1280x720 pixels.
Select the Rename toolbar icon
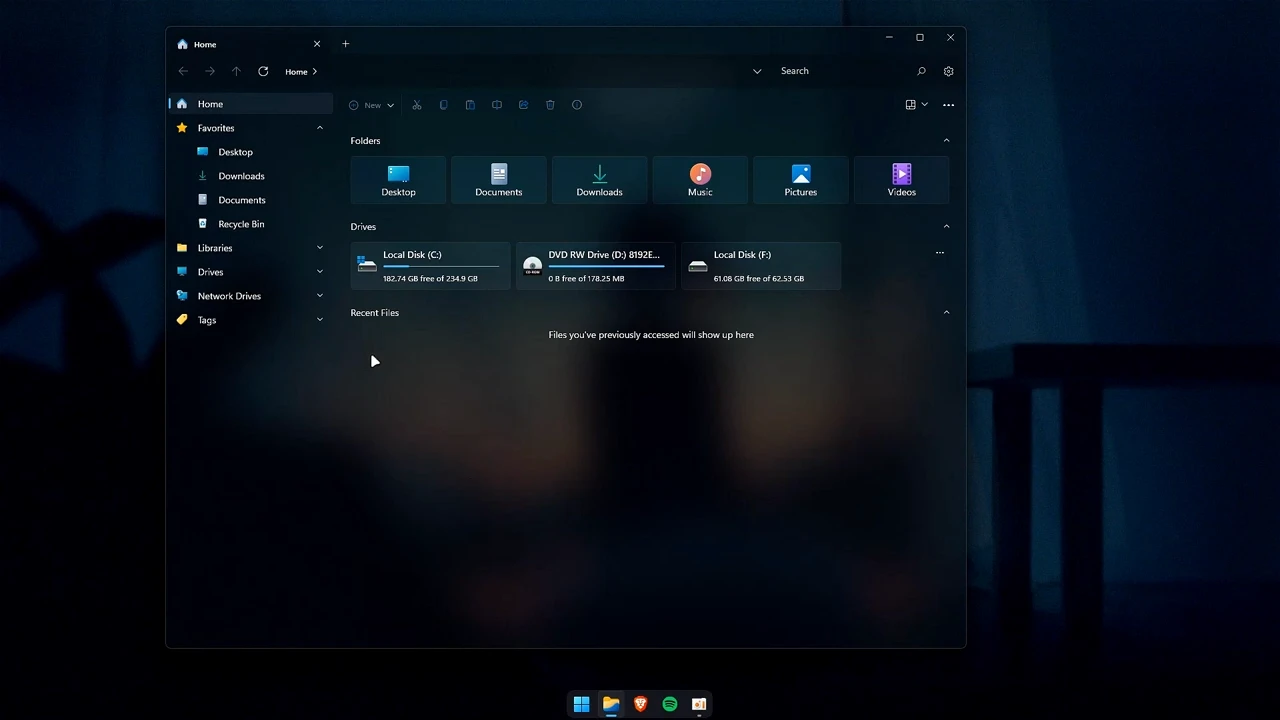(497, 104)
